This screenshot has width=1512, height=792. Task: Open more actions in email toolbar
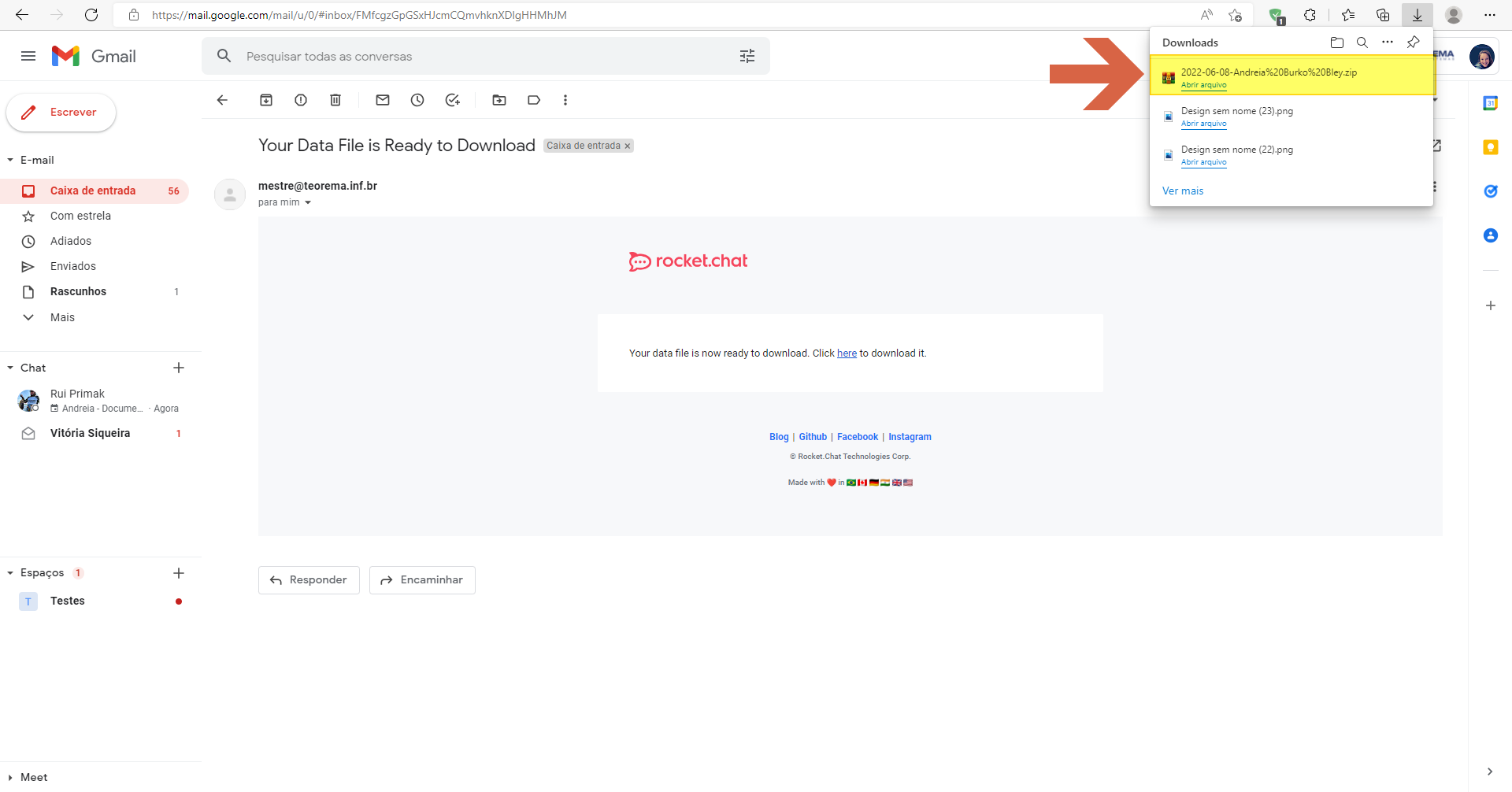(x=565, y=100)
